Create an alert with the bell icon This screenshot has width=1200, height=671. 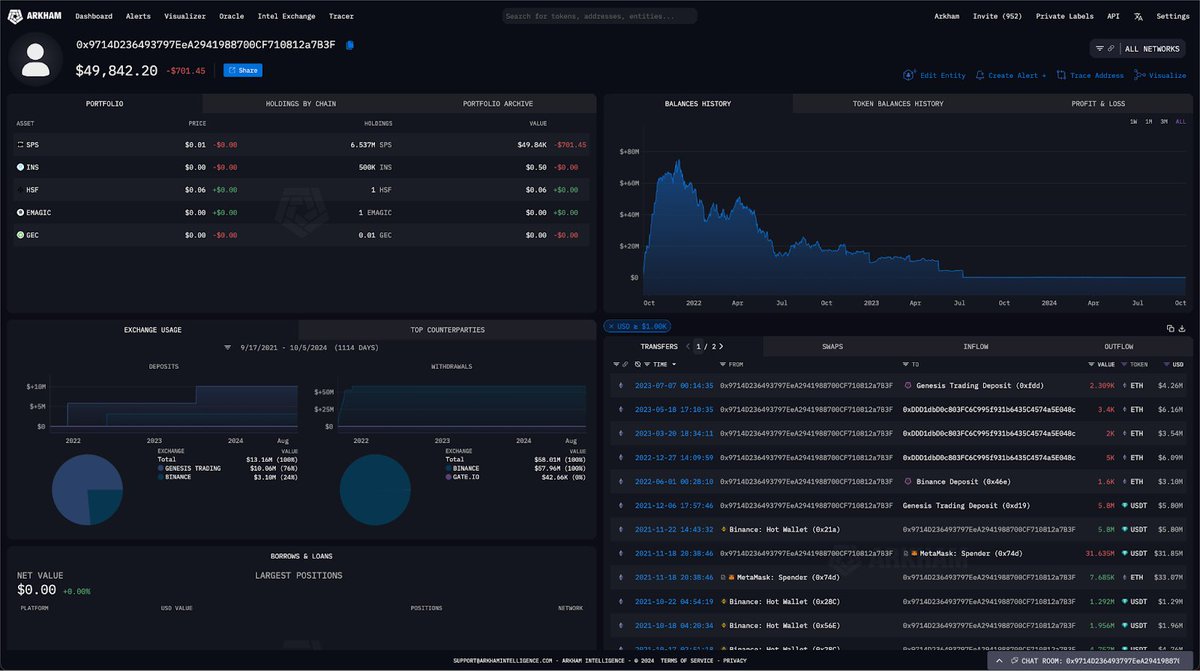tap(1010, 75)
